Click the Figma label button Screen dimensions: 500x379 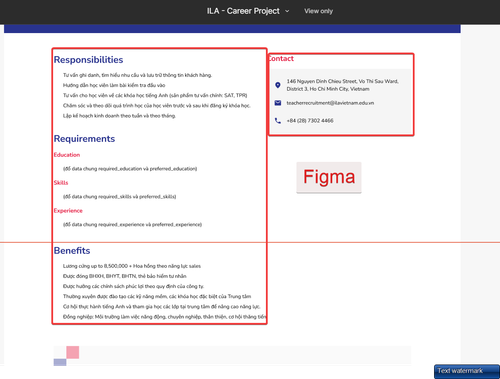pyautogui.click(x=329, y=177)
